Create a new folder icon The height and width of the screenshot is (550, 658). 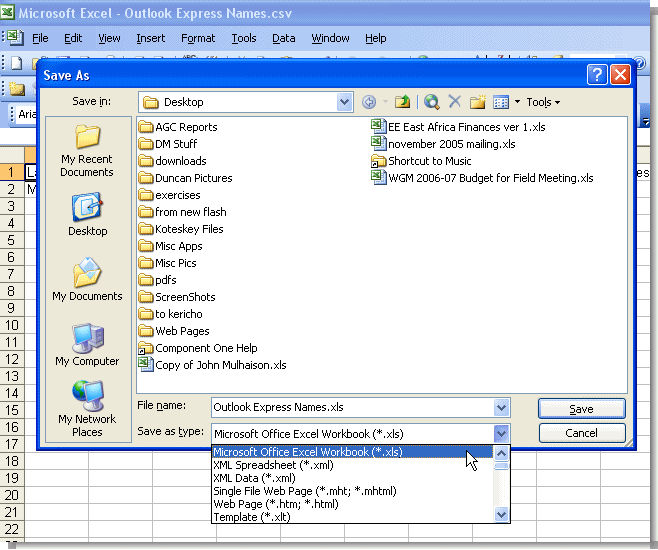(477, 102)
